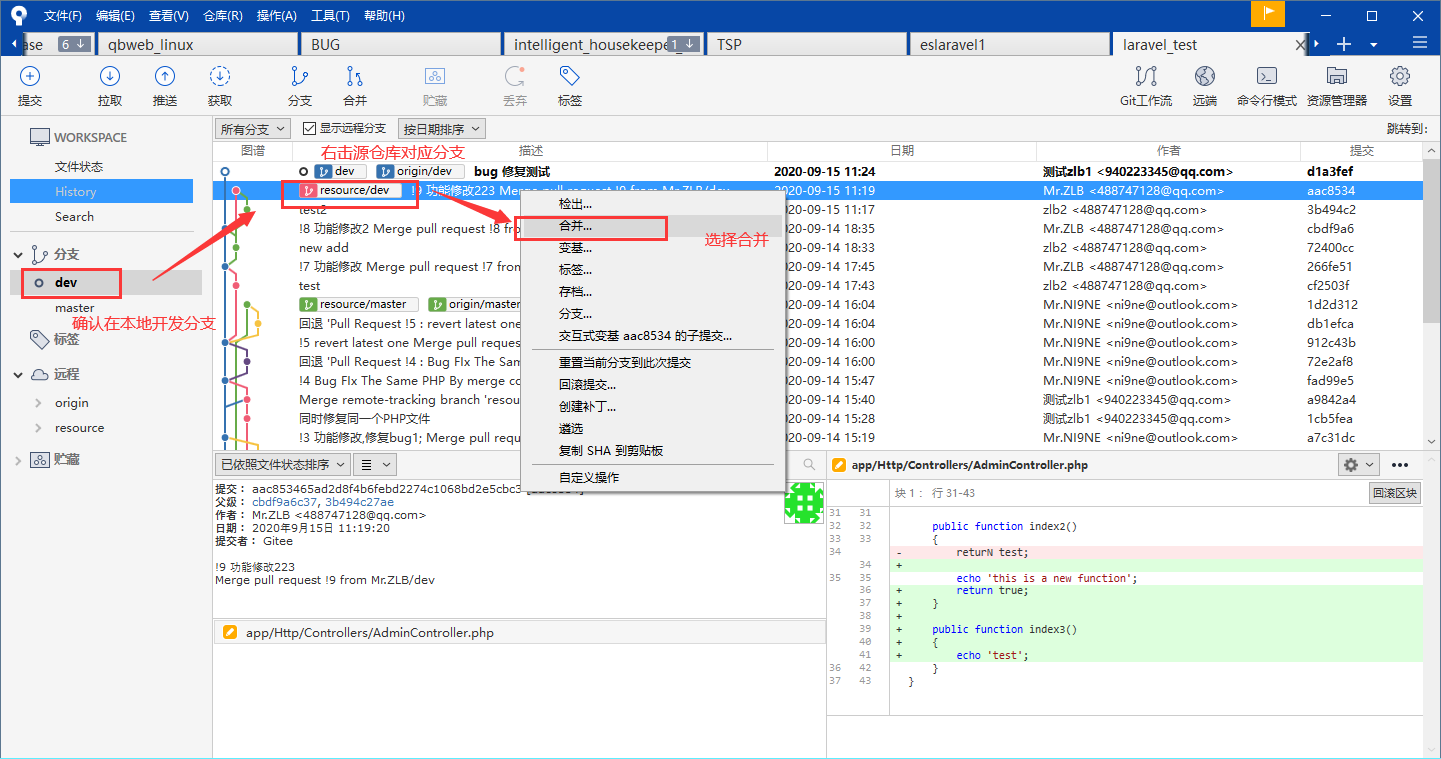The image size is (1441, 759).
Task: Open 命令行模式 terminal icon
Action: click(1266, 77)
